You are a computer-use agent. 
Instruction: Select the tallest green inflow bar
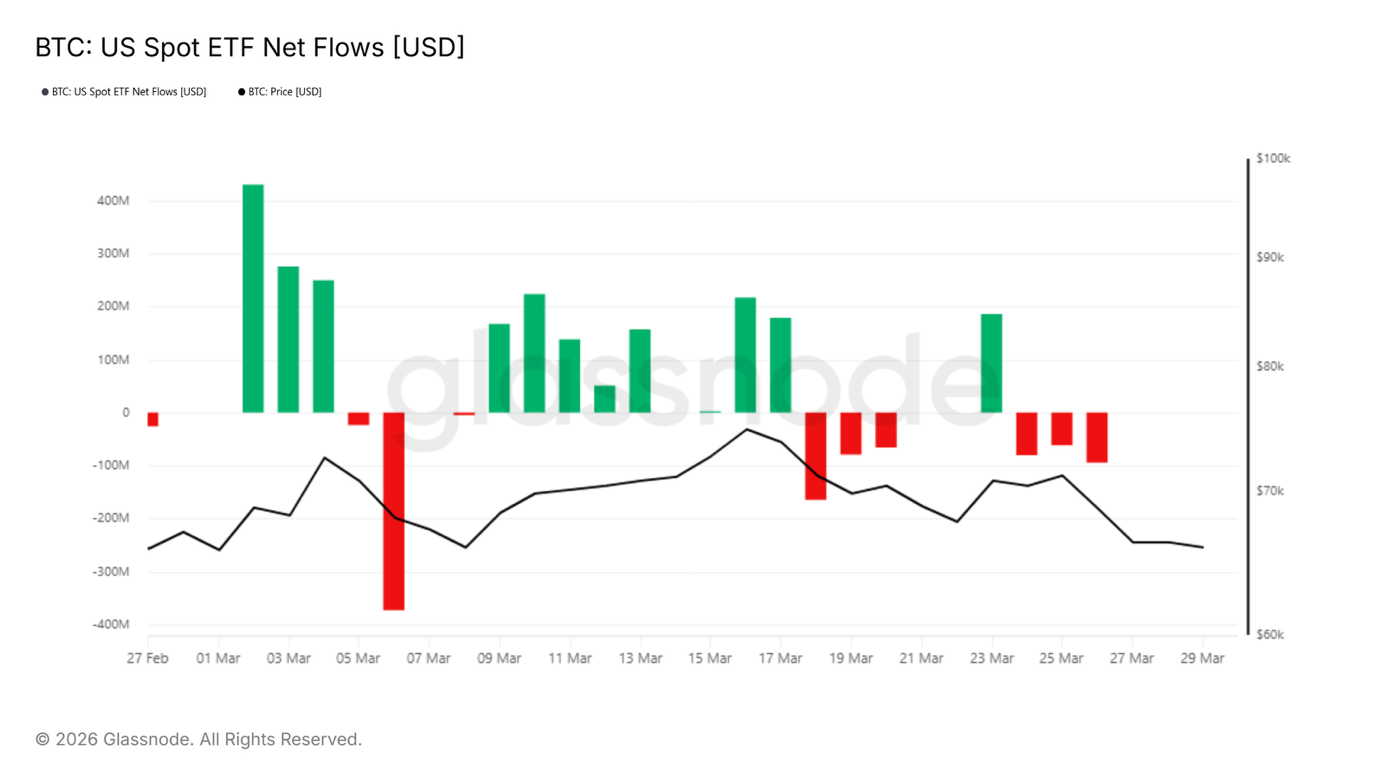coord(253,298)
